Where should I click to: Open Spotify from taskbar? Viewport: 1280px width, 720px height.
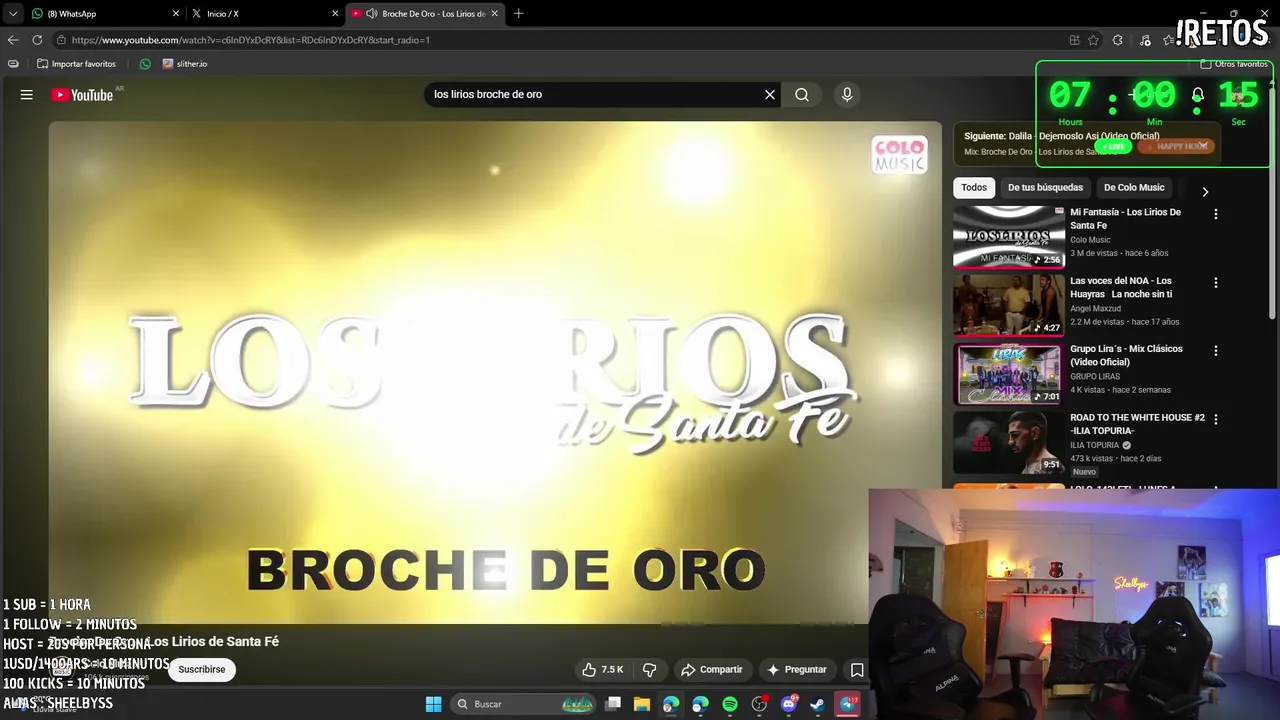(x=730, y=704)
